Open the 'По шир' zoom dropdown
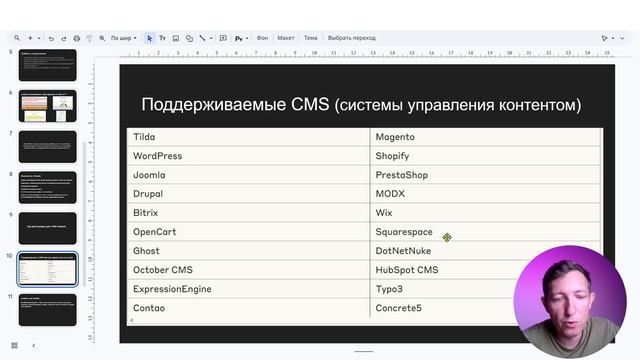This screenshot has width=640, height=360. click(124, 38)
